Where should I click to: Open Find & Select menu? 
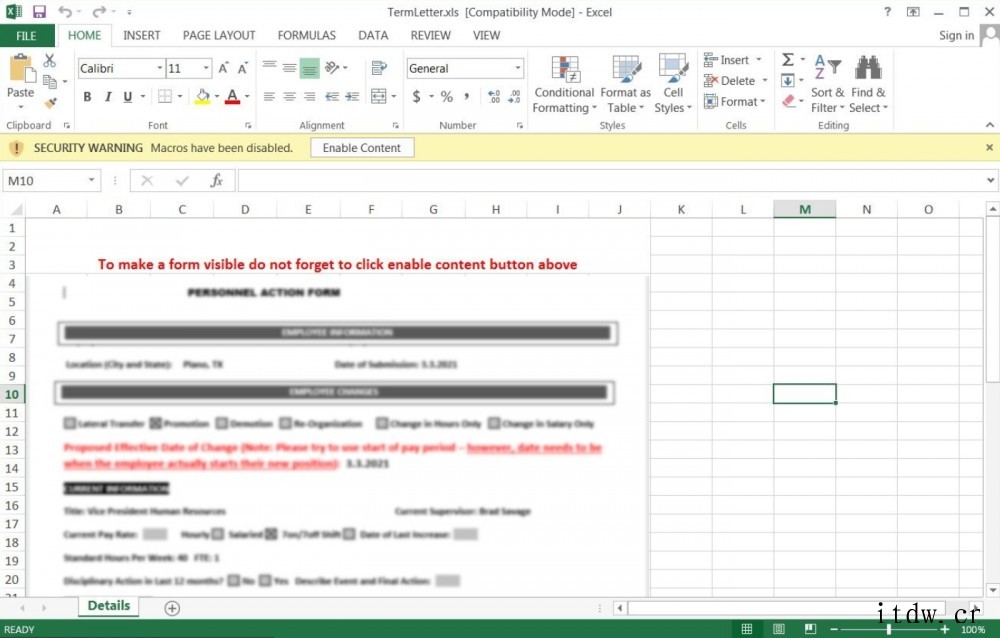pos(868,84)
